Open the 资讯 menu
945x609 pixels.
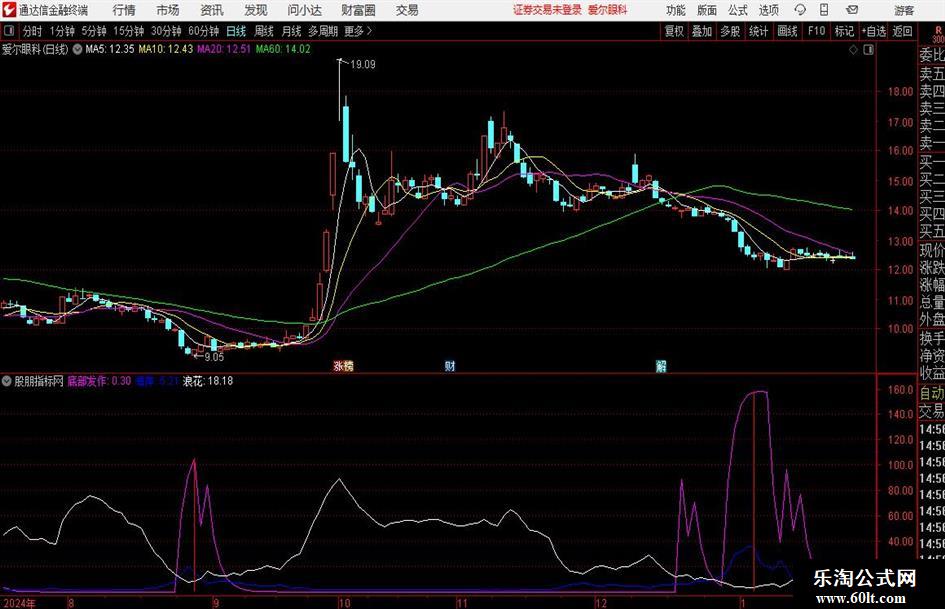[x=212, y=10]
